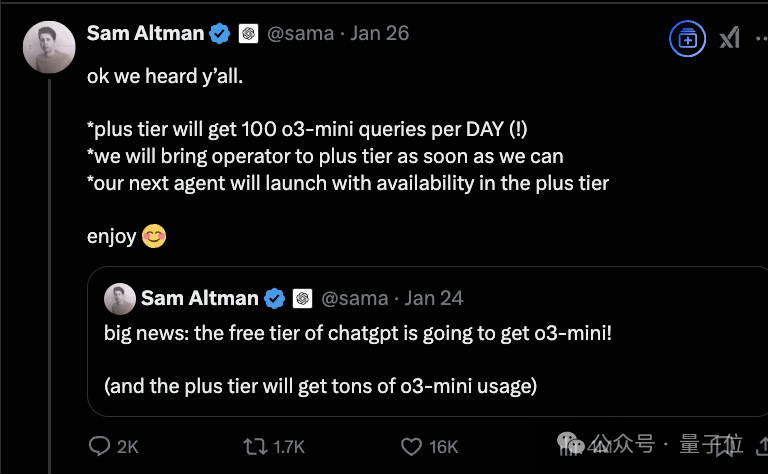
Task: Open the small avatar in the quoted tweet
Action: point(119,298)
